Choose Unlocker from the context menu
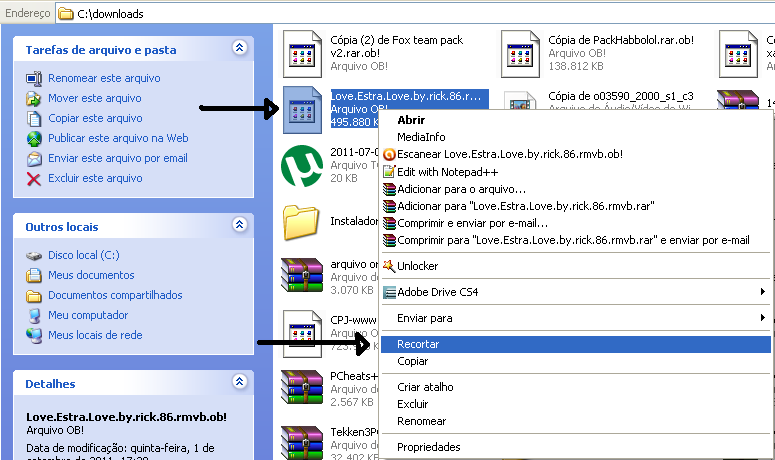The width and height of the screenshot is (775, 460). click(417, 266)
